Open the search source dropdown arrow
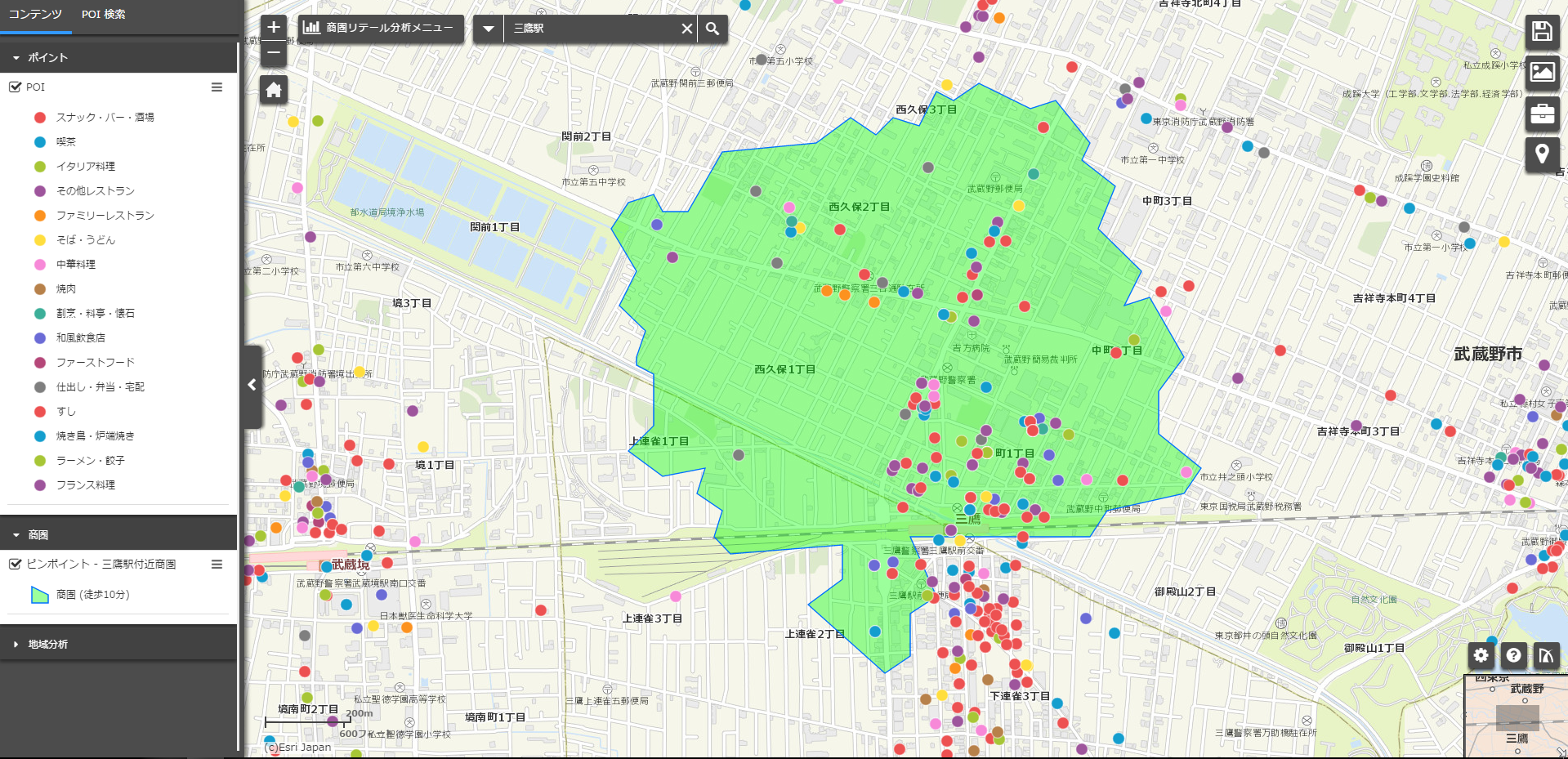The height and width of the screenshot is (759, 1568). 488,29
